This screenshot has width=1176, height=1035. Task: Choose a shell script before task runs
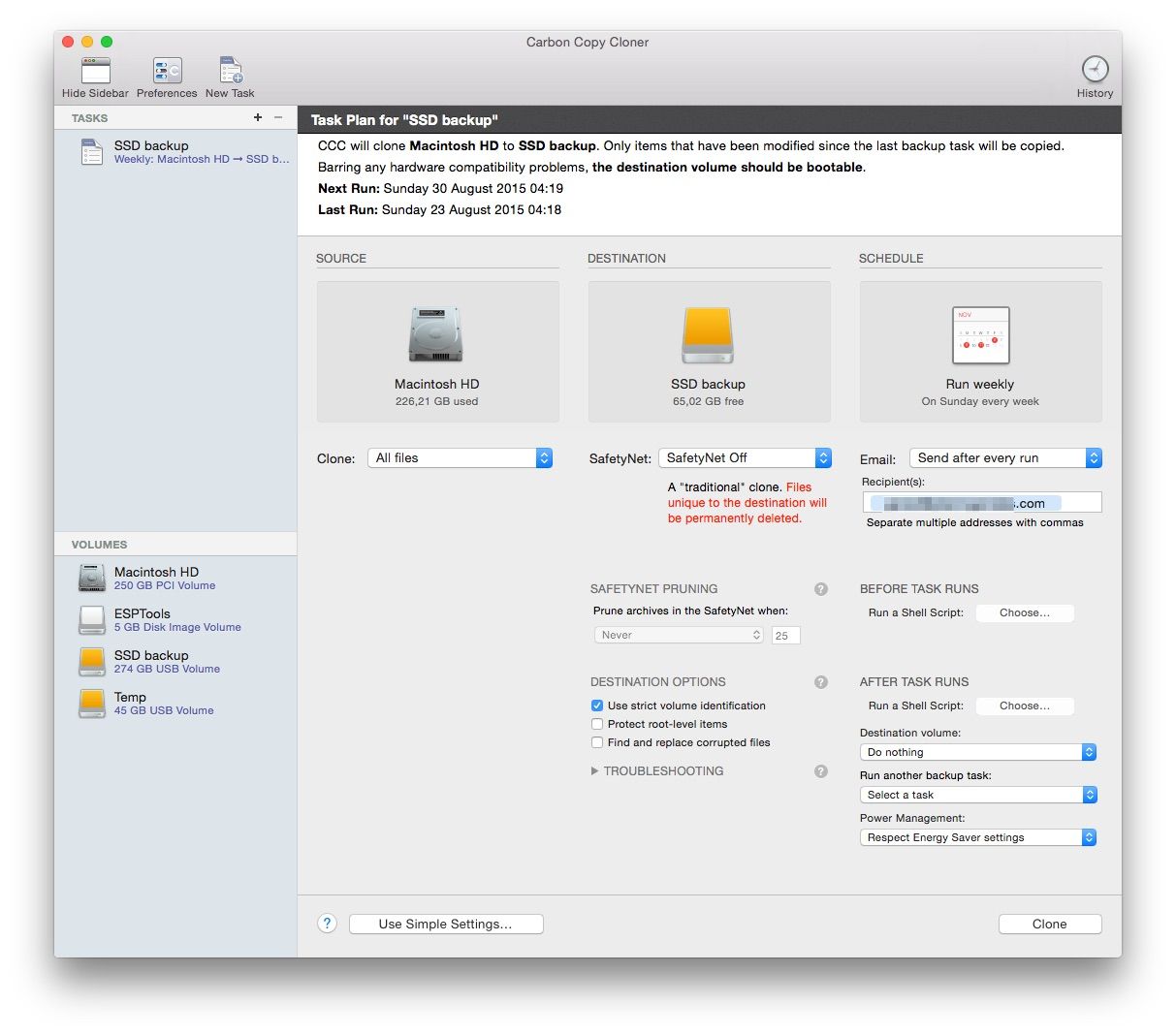point(1025,612)
